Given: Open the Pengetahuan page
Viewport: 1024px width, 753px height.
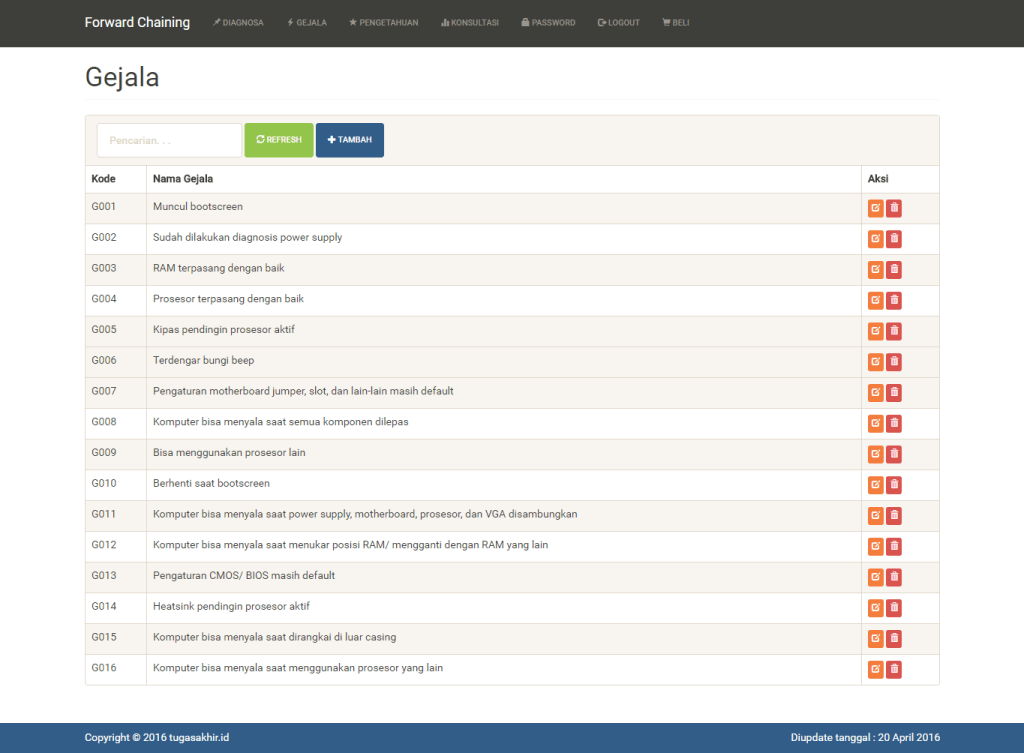Looking at the screenshot, I should (383, 22).
